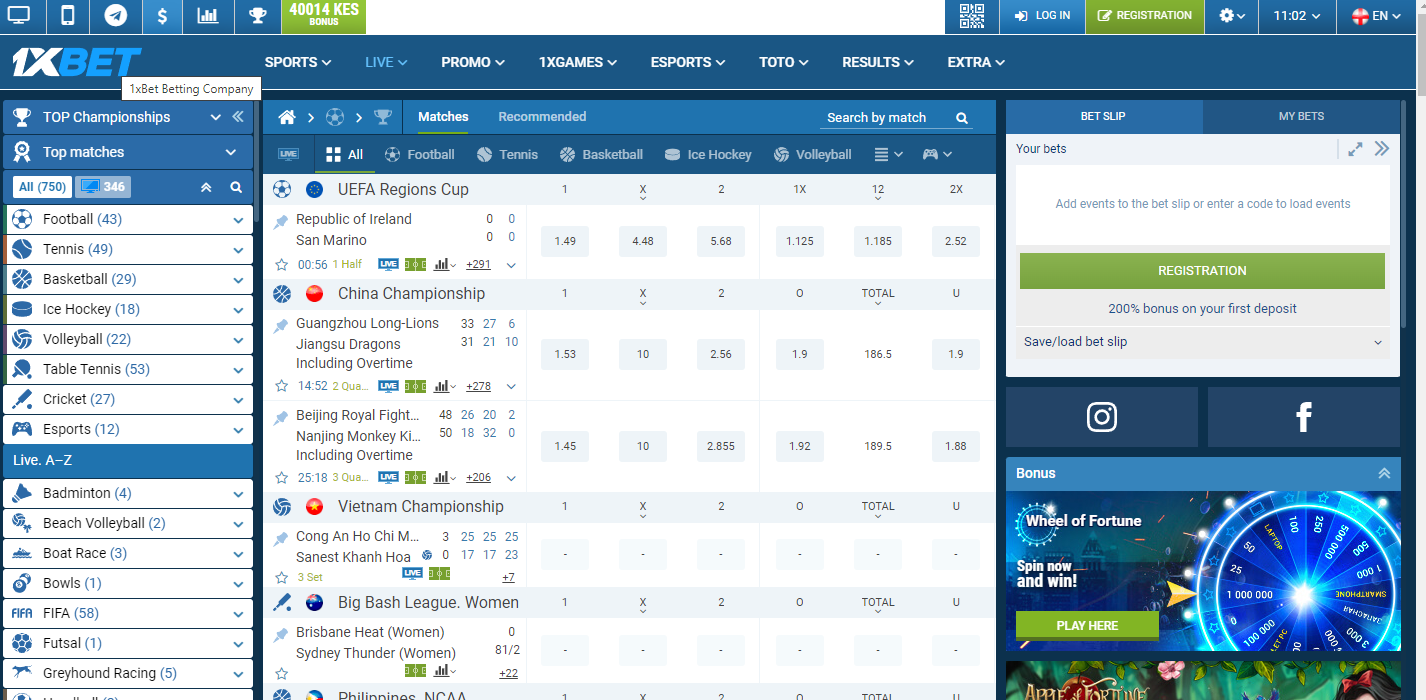This screenshot has width=1426, height=700.
Task: Collapse the left sidebar double-arrow icon
Action: tap(238, 117)
